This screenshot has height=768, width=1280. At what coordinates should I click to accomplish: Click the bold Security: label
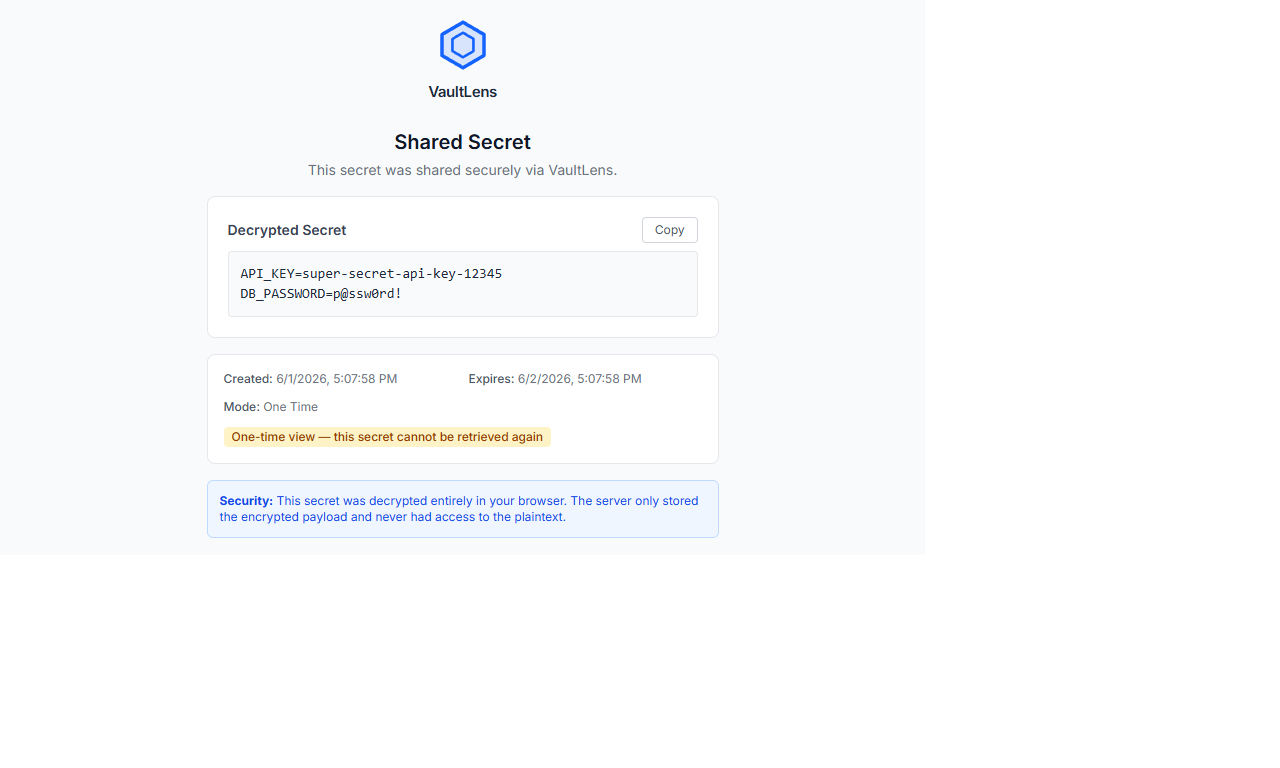point(246,501)
